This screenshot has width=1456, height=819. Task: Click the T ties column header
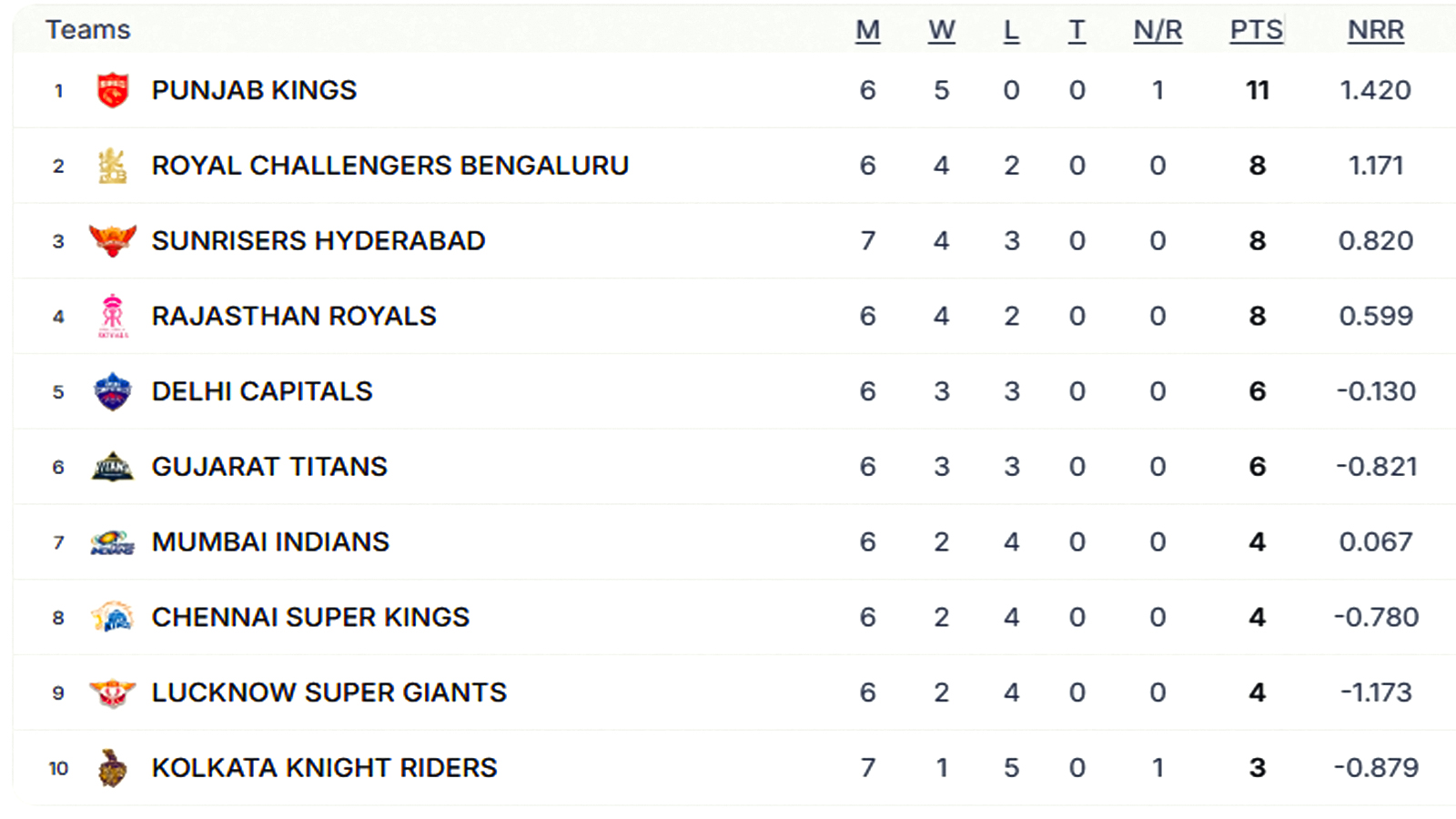point(1077,30)
